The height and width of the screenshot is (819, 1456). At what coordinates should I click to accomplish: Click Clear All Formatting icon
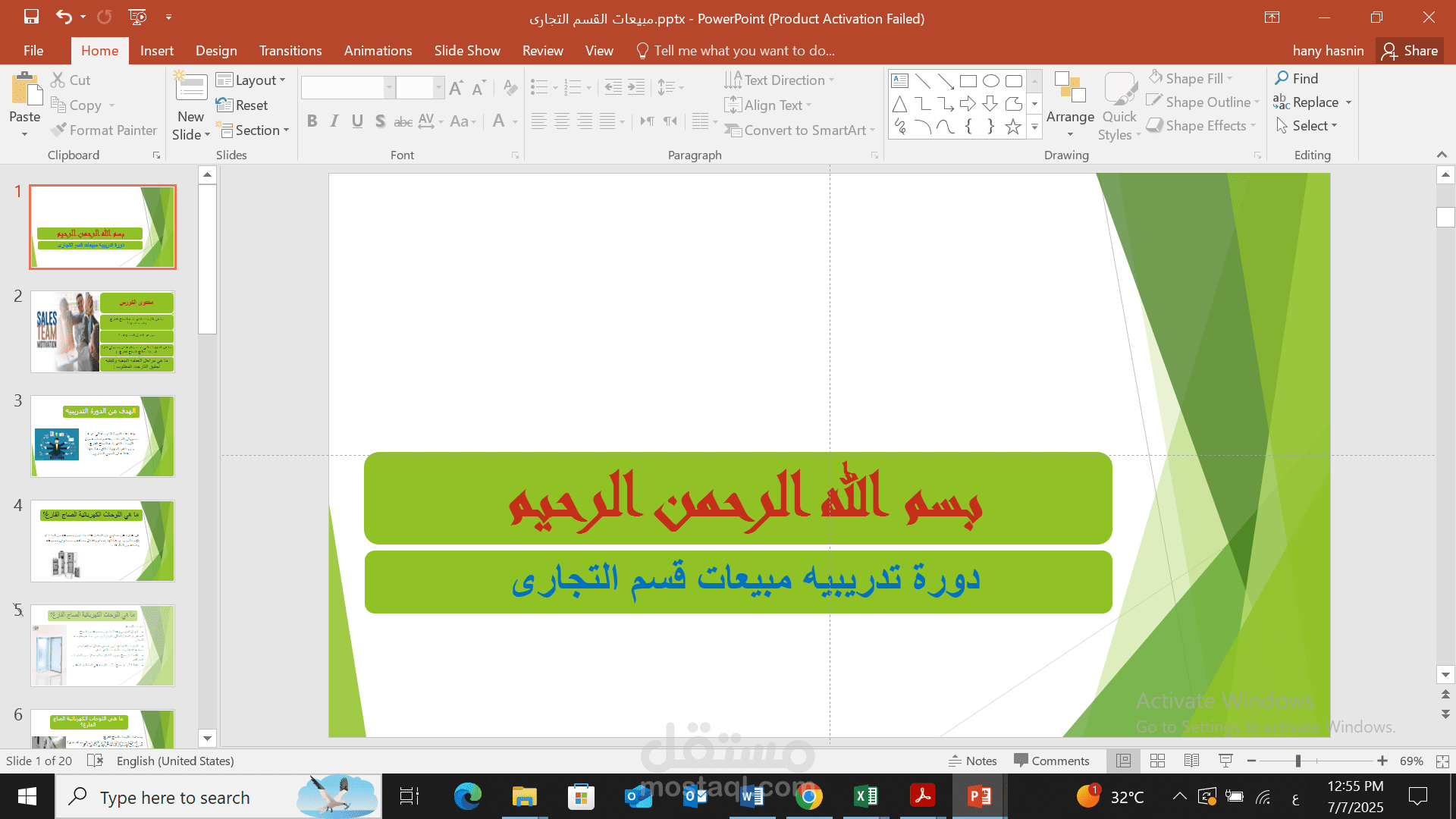[x=510, y=88]
